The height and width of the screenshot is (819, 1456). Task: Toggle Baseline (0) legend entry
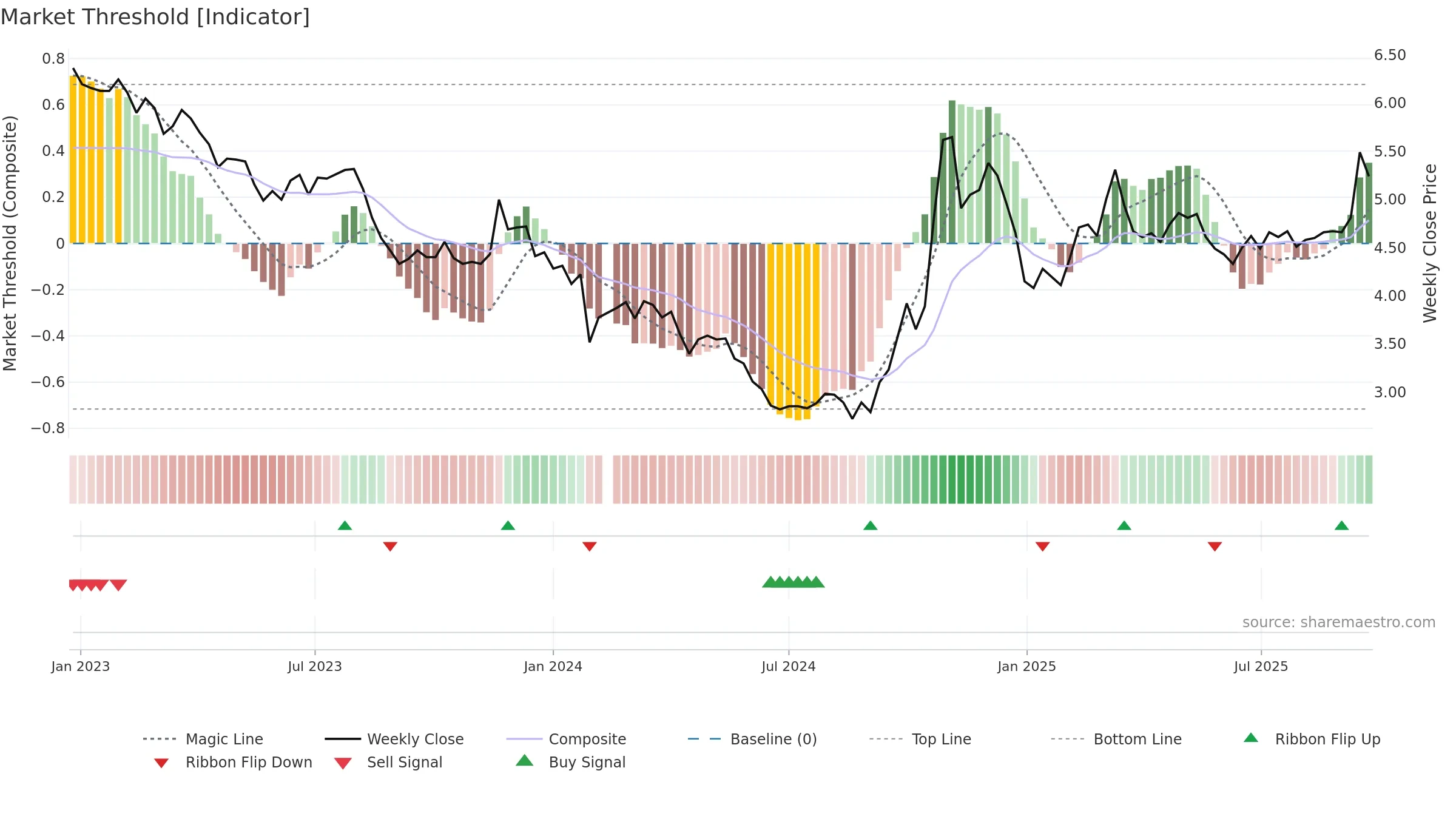pos(752,739)
